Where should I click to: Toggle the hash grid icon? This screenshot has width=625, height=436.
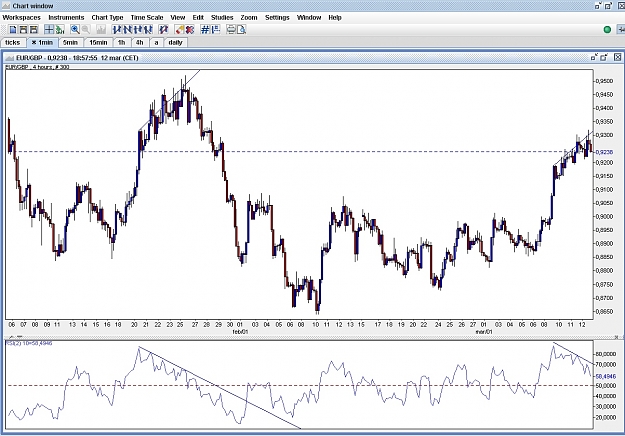coord(205,29)
